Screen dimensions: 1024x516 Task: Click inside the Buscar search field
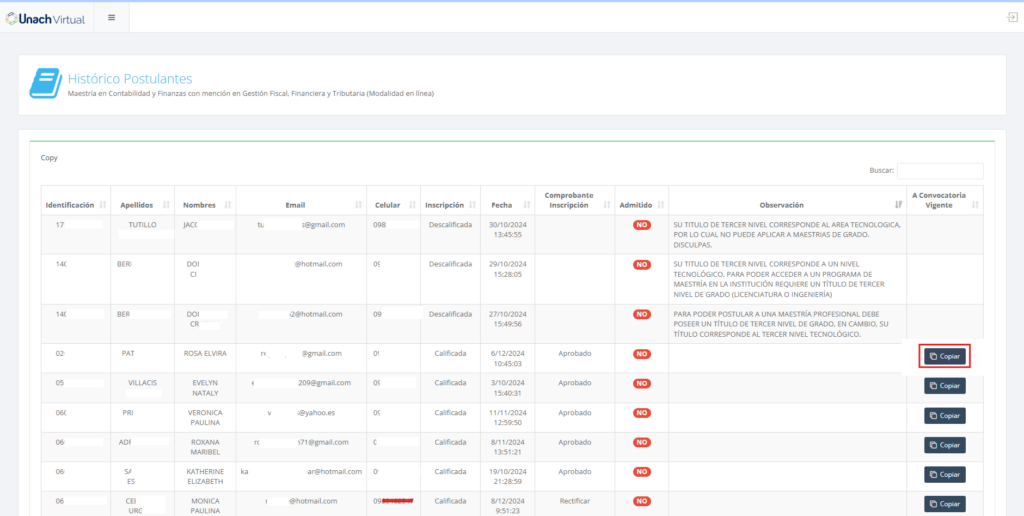(x=939, y=171)
